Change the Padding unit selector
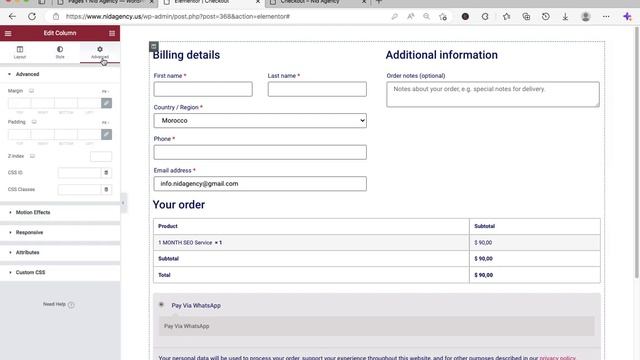The width and height of the screenshot is (640, 360). point(105,122)
